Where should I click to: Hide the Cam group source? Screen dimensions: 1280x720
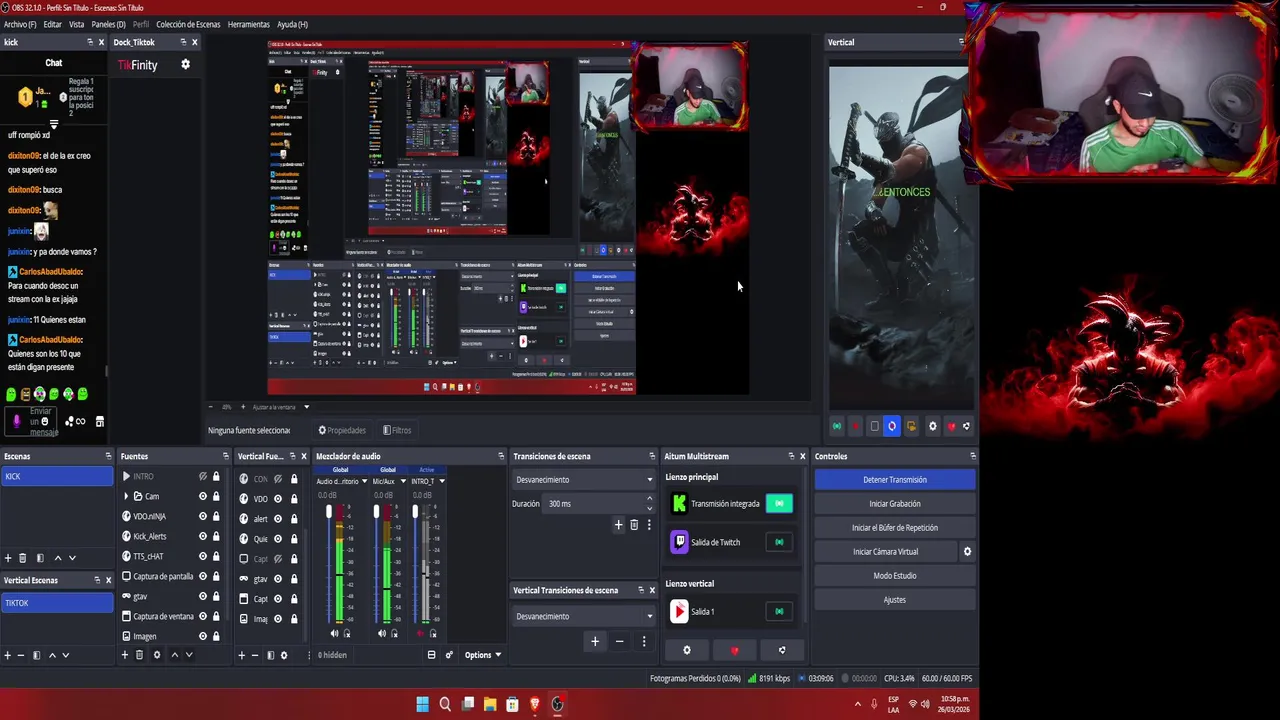pyautogui.click(x=203, y=496)
